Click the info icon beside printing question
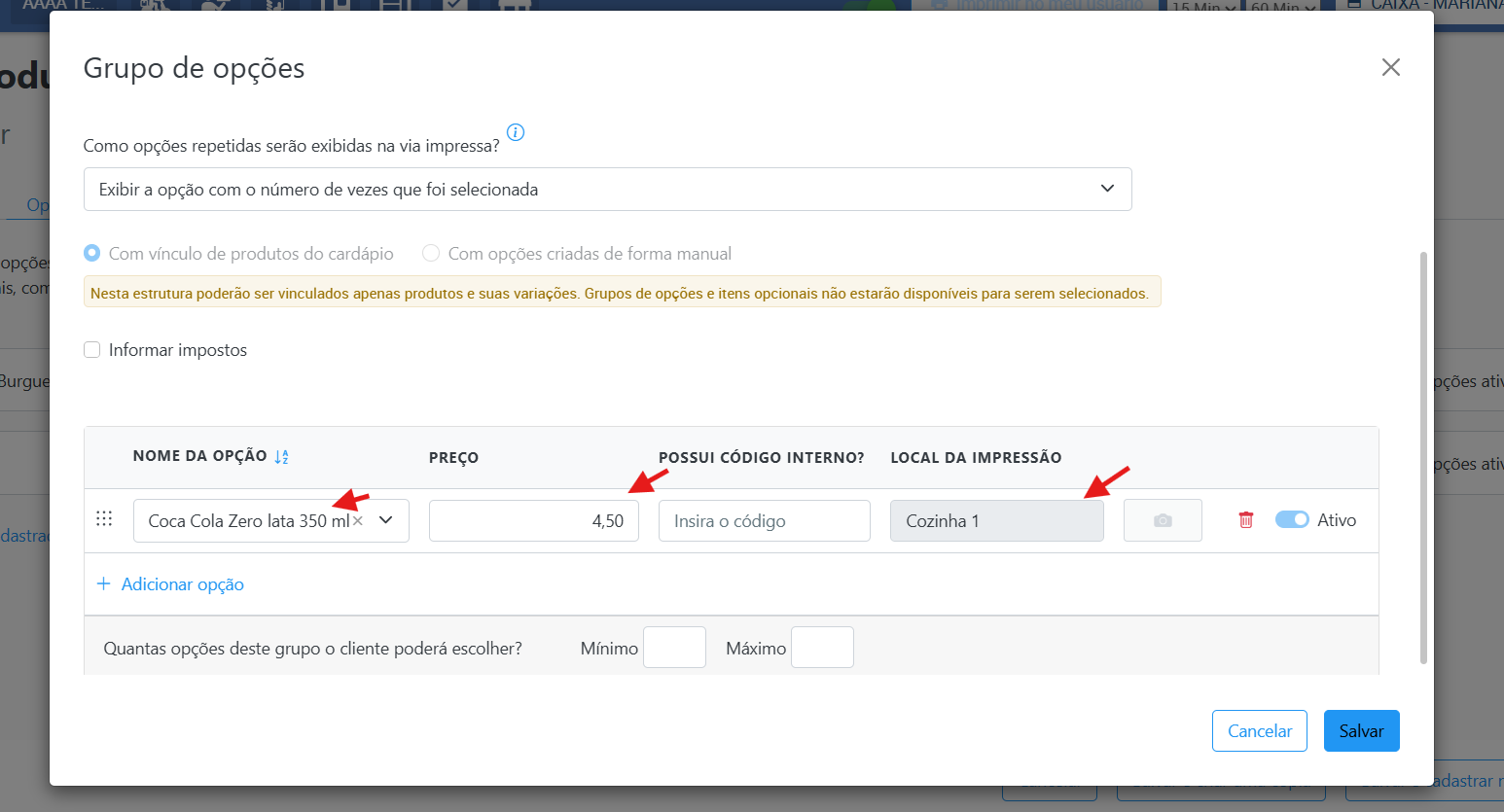Screen dimensions: 1504x812 [x=516, y=132]
